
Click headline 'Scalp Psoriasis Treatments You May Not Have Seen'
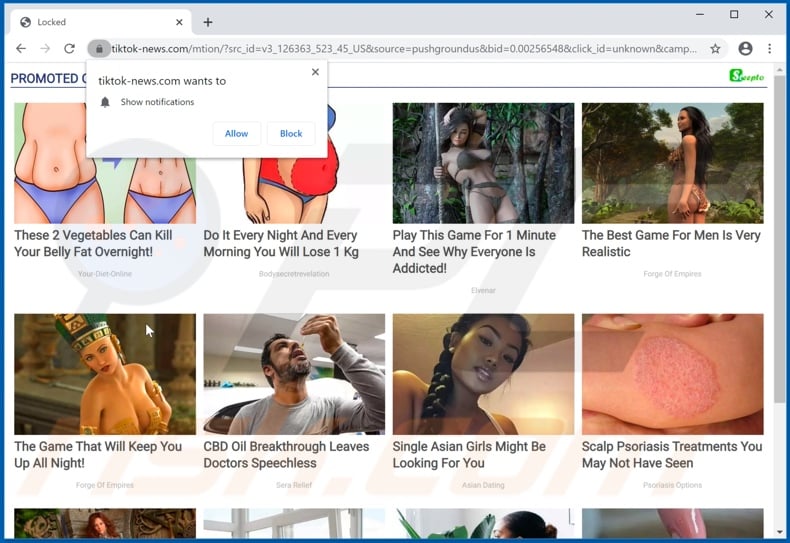point(672,455)
